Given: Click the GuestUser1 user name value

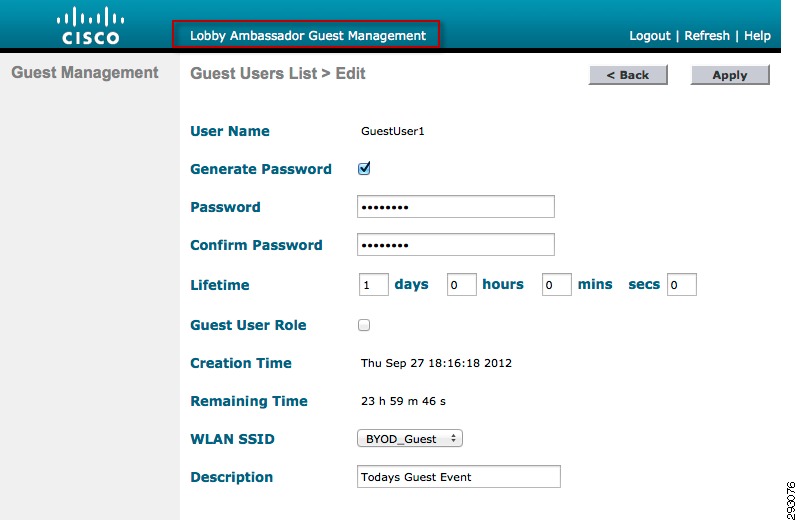Looking at the screenshot, I should point(392,131).
